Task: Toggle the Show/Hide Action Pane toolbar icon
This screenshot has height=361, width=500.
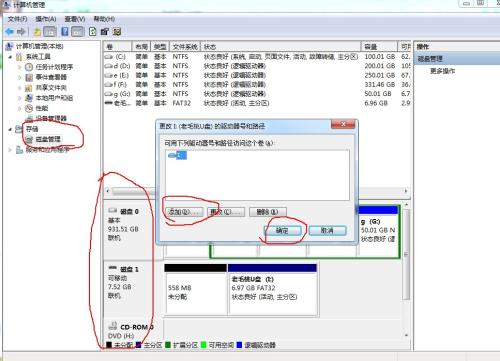Action: [77, 32]
